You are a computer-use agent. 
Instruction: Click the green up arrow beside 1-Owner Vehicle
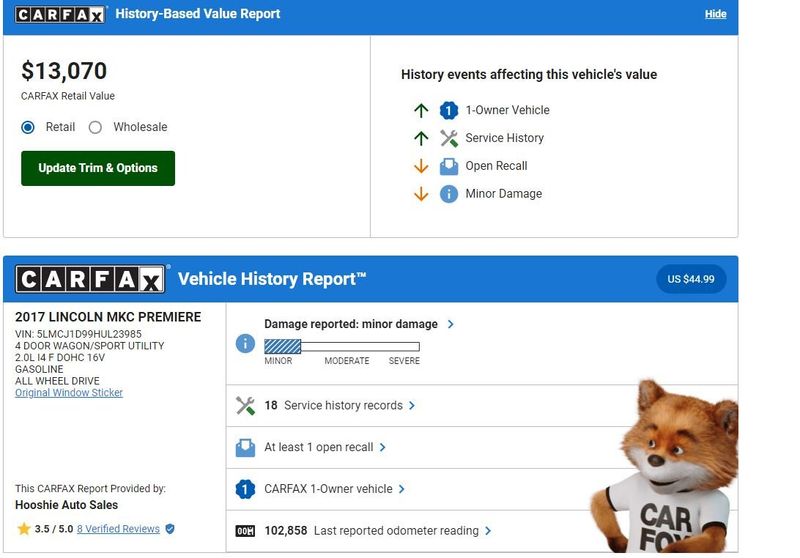tap(421, 110)
